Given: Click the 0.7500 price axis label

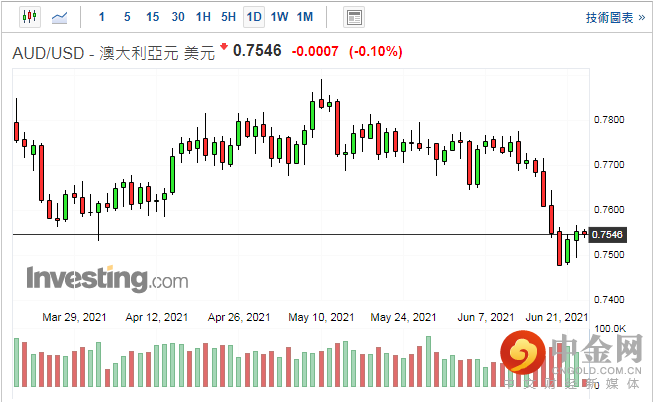Looking at the screenshot, I should [x=609, y=255].
